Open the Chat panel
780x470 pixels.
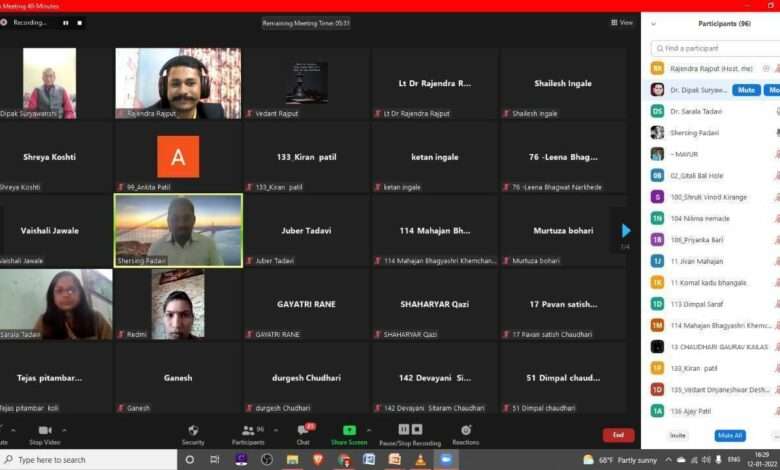pos(303,431)
